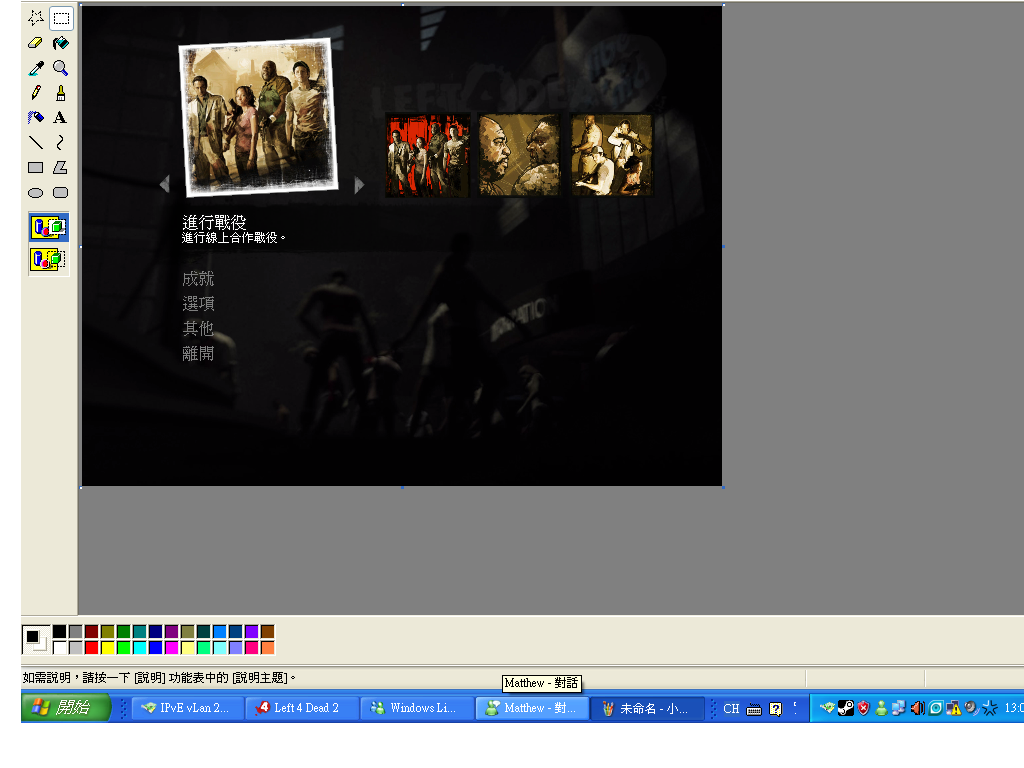The width and height of the screenshot is (1024, 768).
Task: Click the Steam icon in system tray
Action: tap(845, 709)
